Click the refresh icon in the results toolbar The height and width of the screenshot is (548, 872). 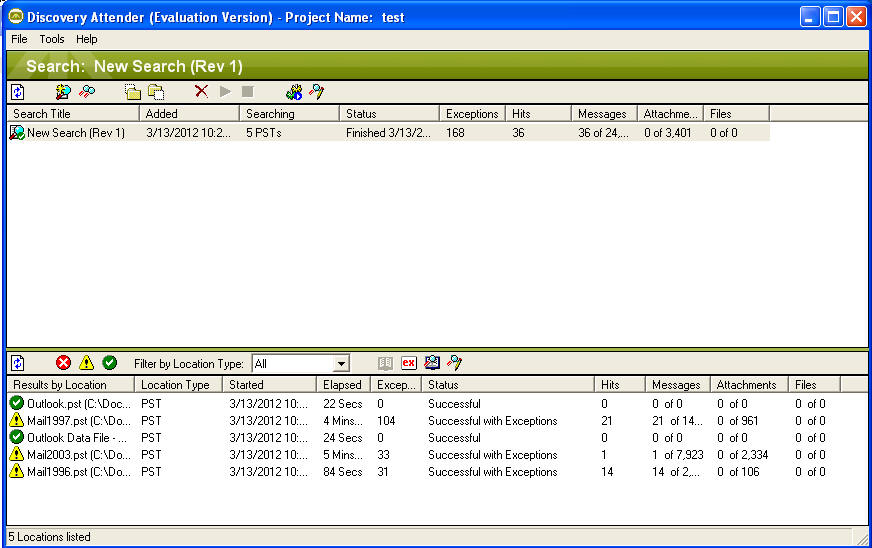(17, 363)
